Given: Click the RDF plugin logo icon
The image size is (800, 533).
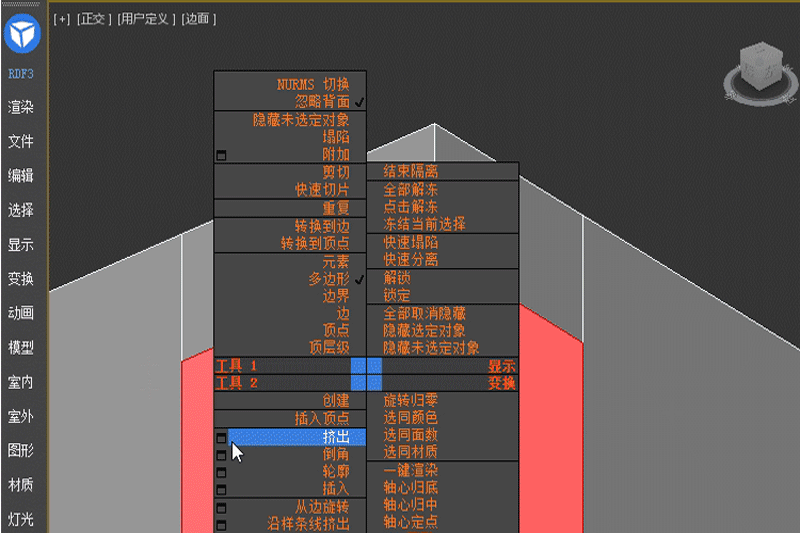Looking at the screenshot, I should [20, 36].
